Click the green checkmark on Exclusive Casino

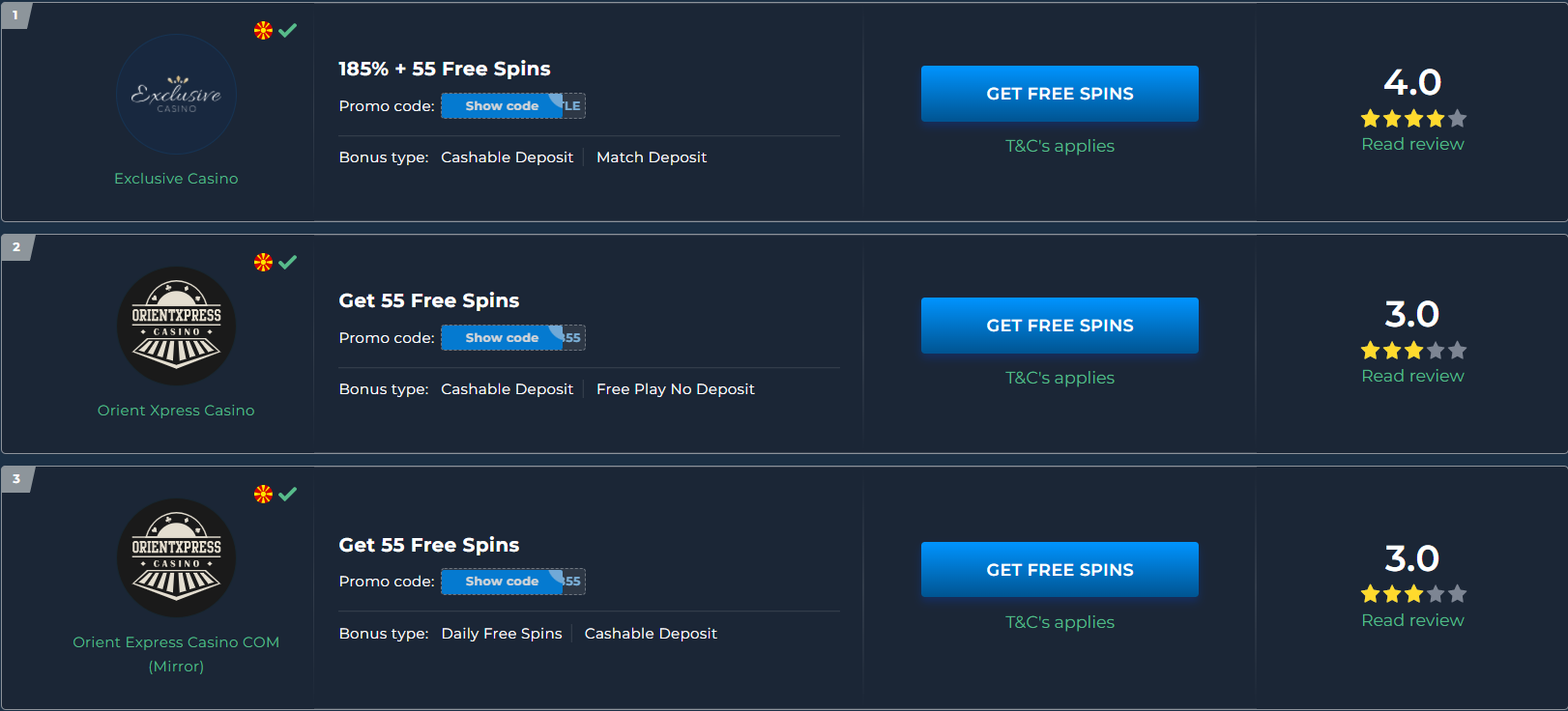287,30
